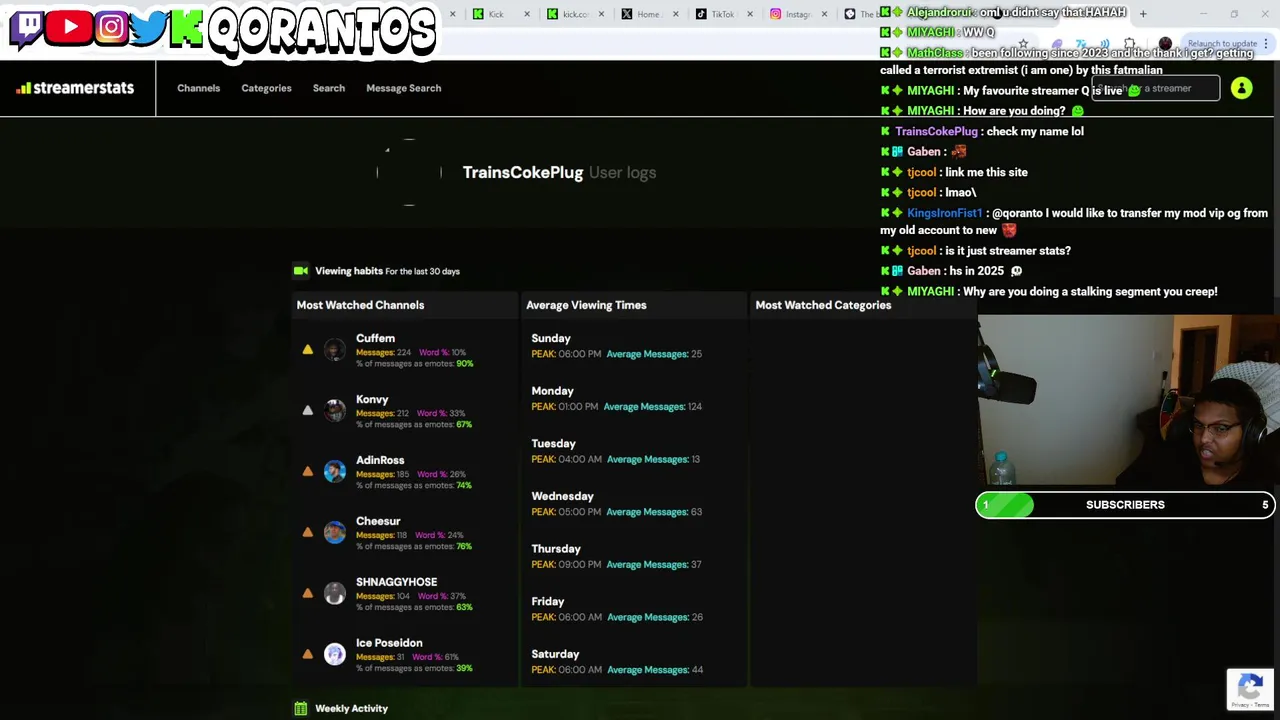
Task: Click the Ice Poseidon channel avatar
Action: pyautogui.click(x=334, y=654)
